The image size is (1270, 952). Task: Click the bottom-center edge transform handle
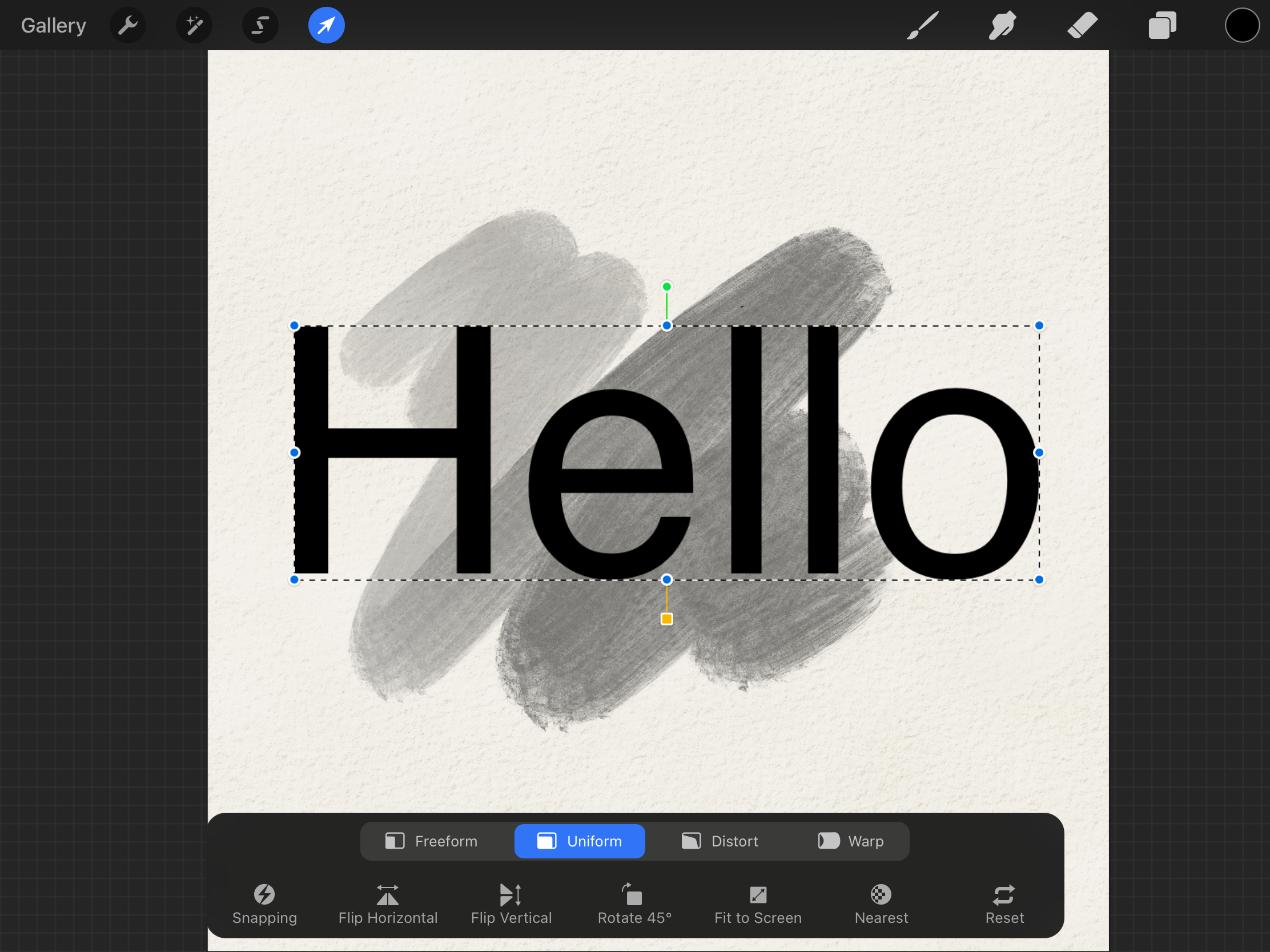[666, 579]
